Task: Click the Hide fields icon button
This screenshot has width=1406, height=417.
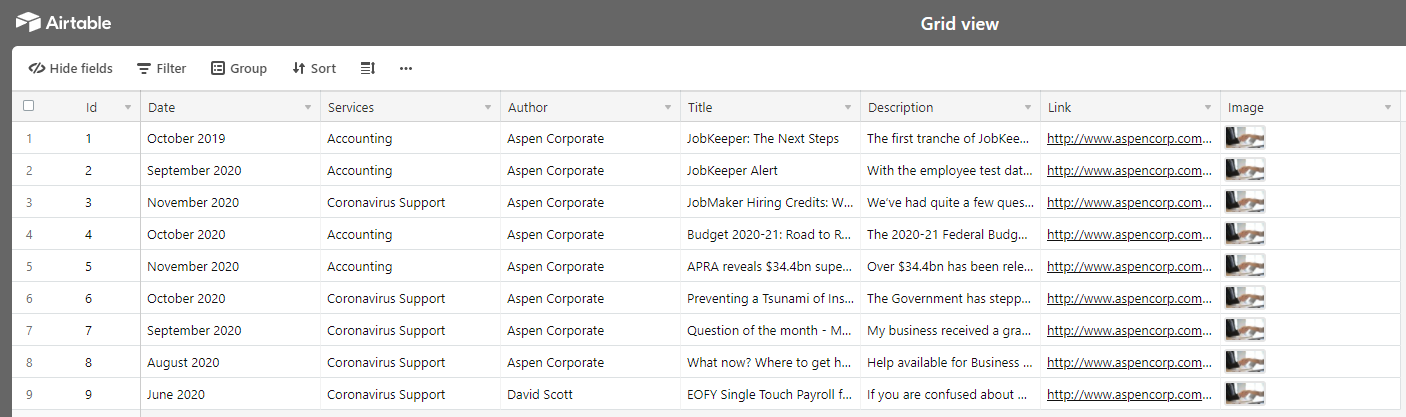Action: 70,68
